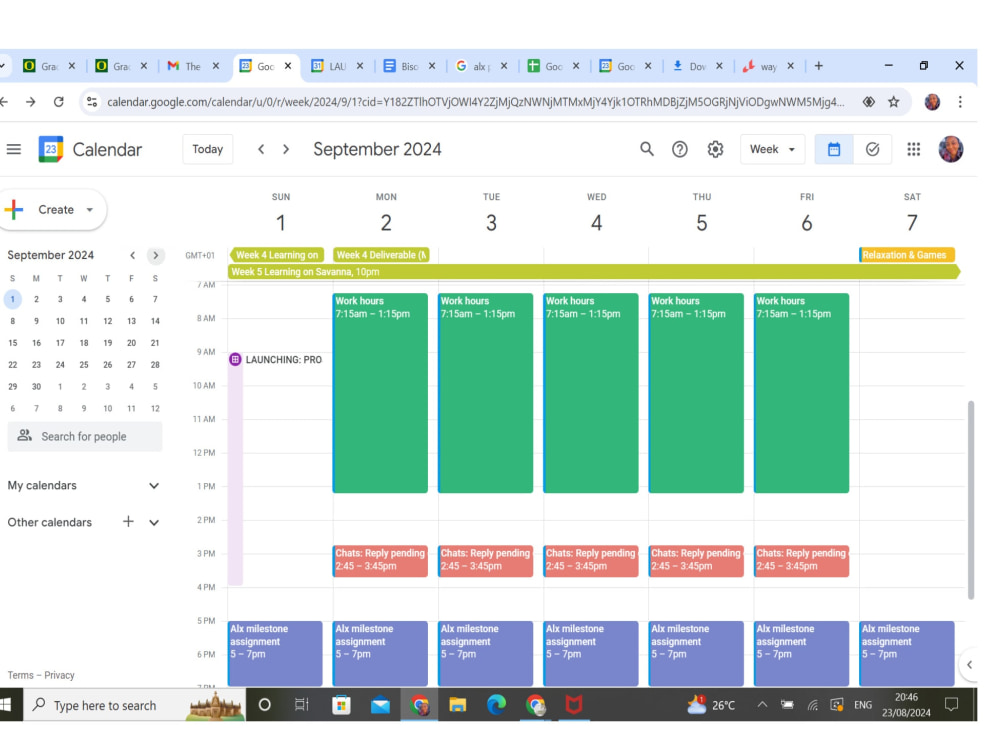Screen dimensions: 1000x750
Task: Open Google account profile picture
Action: (950, 149)
